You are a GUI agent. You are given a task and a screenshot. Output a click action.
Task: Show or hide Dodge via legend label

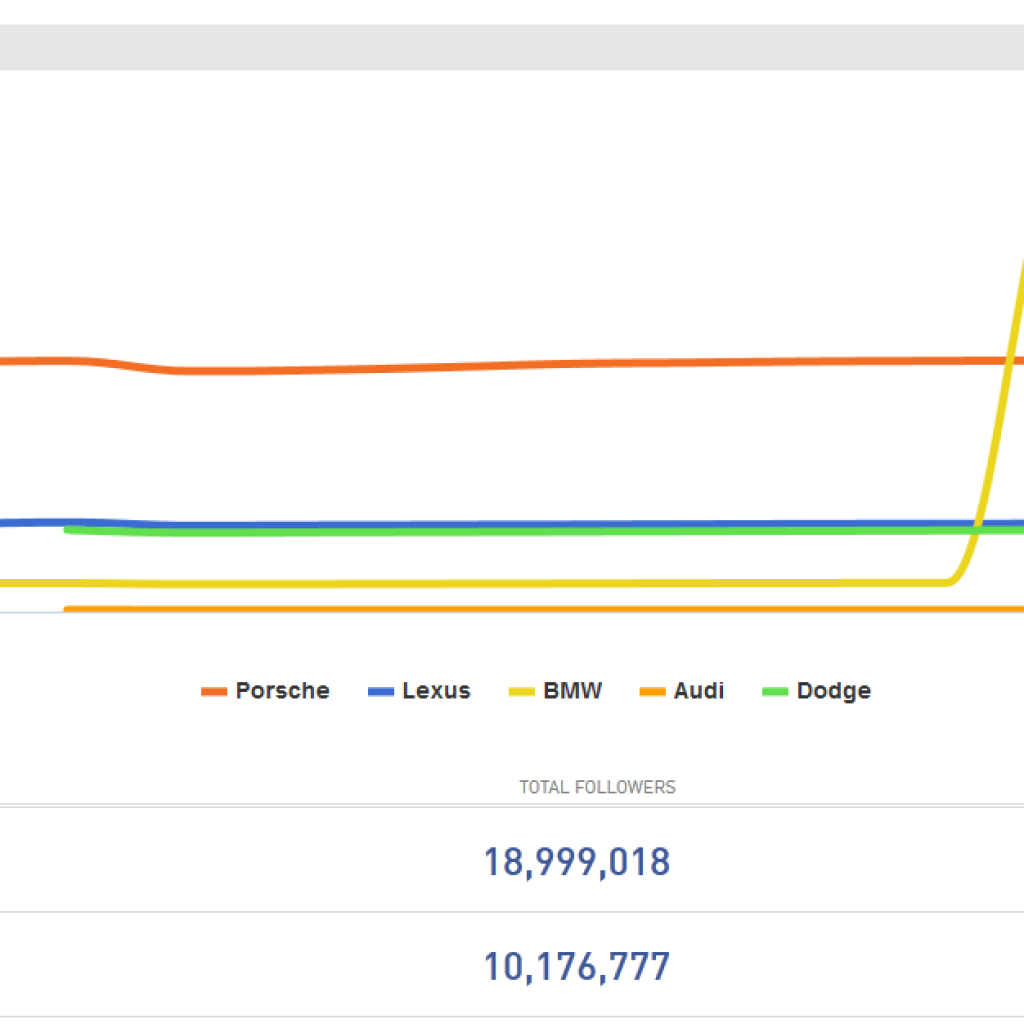click(x=833, y=691)
